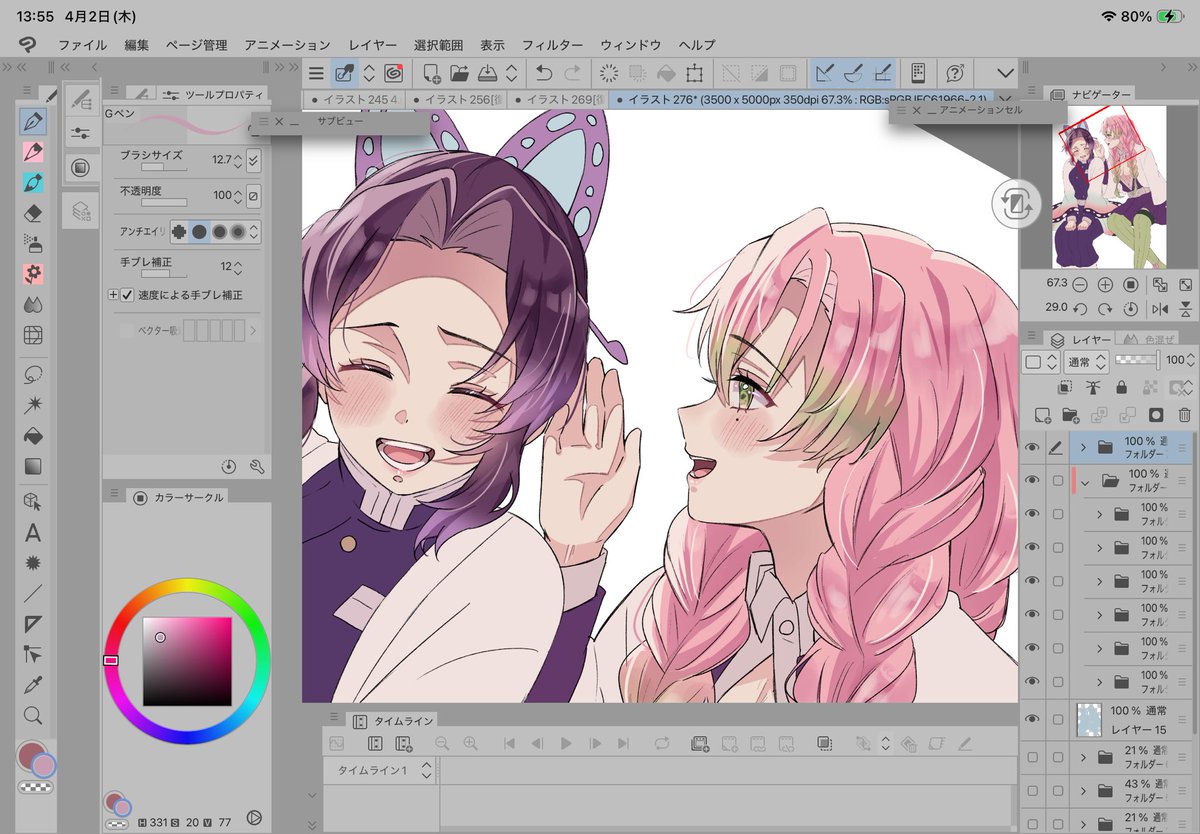
Task: Collapse the open second folder layer
Action: [x=1083, y=481]
